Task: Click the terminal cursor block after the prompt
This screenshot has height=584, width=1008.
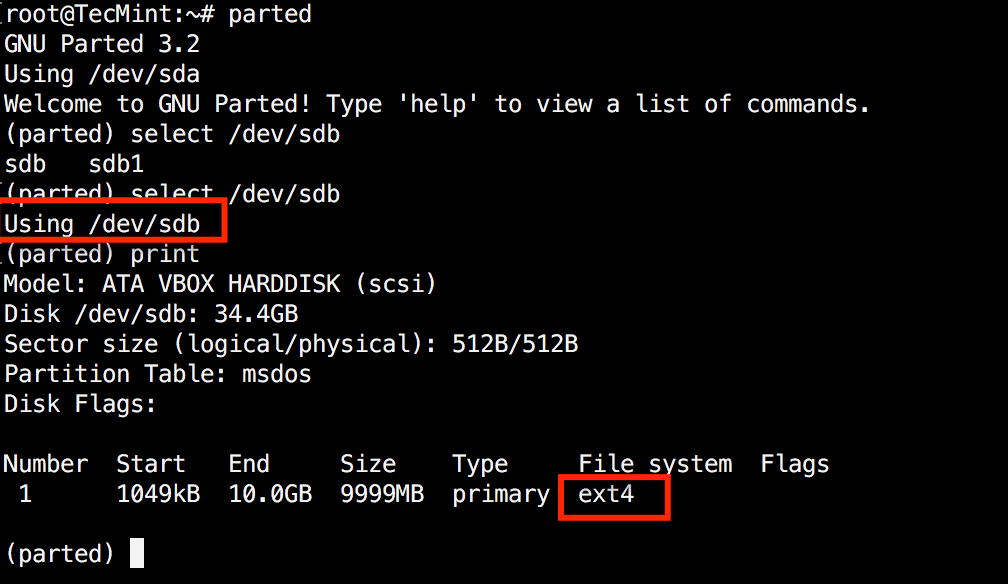Action: (x=136, y=554)
